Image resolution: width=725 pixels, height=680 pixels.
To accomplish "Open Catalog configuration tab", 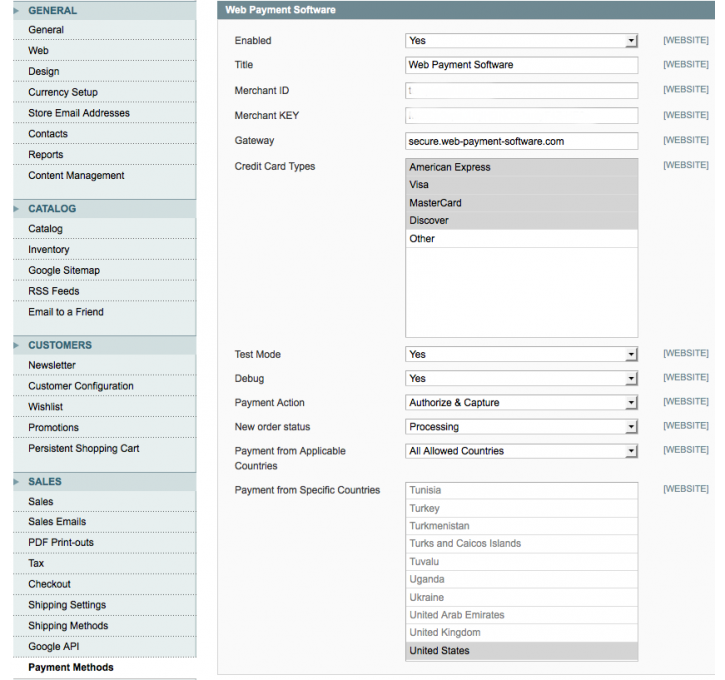I will (x=104, y=228).
